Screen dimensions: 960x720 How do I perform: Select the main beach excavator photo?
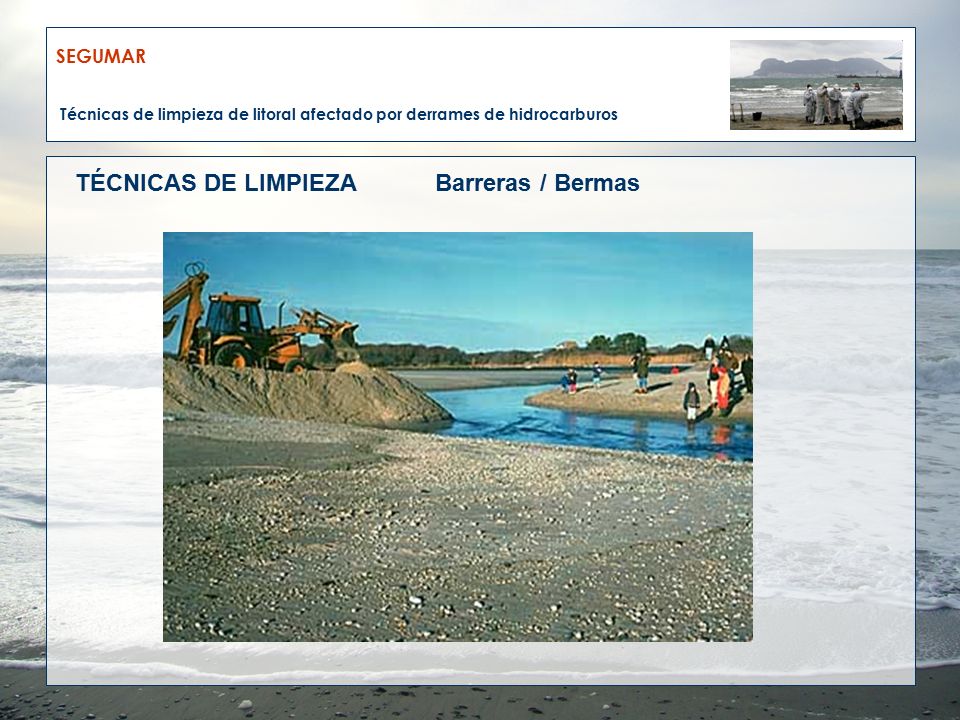(458, 437)
